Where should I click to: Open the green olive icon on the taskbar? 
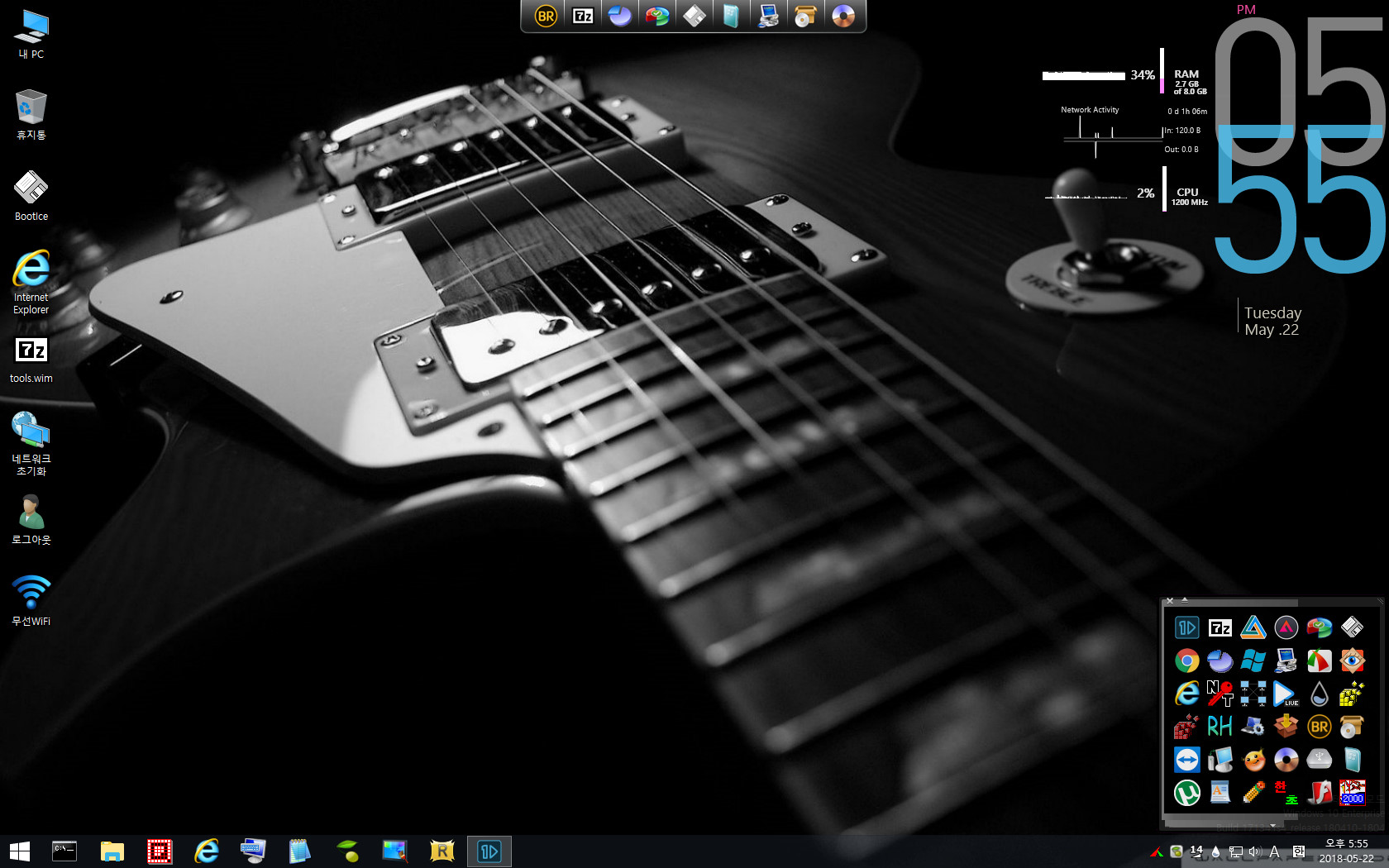pos(347,851)
